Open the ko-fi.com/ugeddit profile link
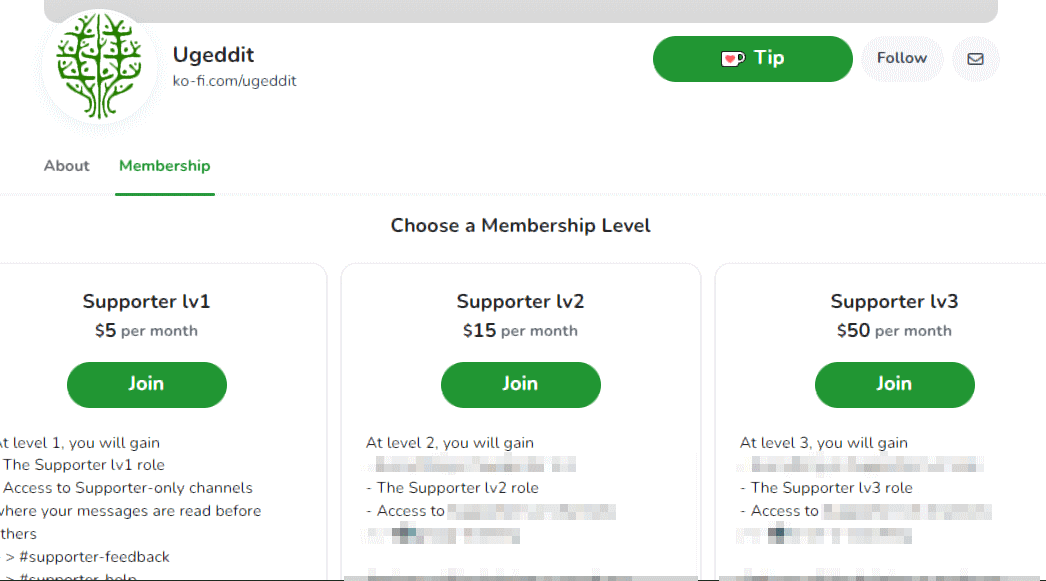1046x581 pixels. coord(235,81)
